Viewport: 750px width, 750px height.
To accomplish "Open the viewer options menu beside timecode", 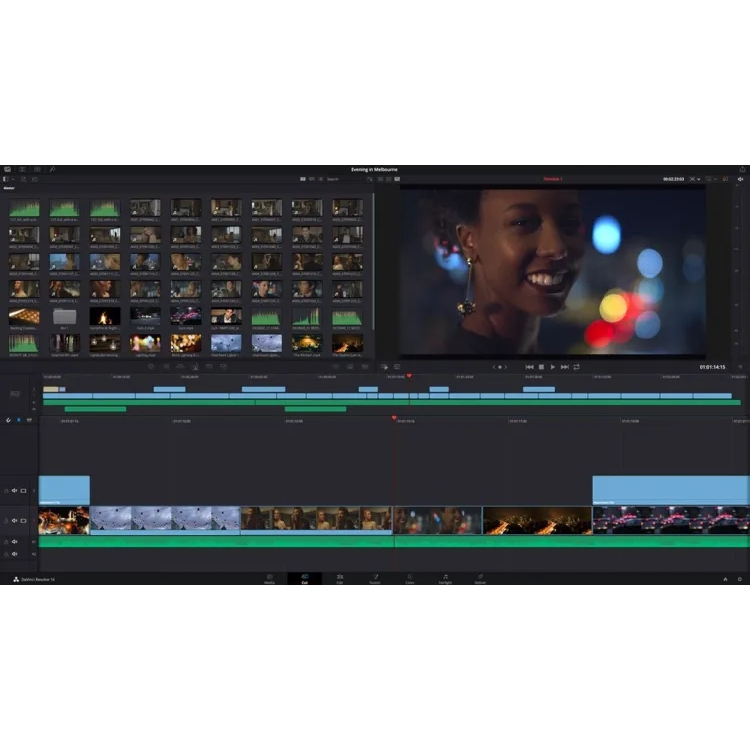I will click(x=740, y=367).
